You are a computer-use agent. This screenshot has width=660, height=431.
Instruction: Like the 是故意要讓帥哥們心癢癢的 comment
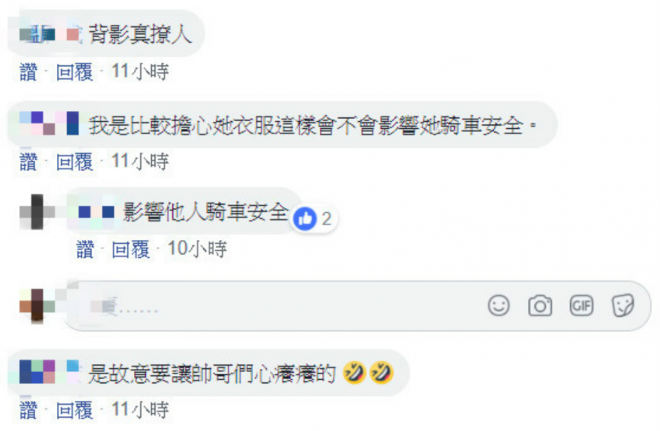(x=28, y=410)
